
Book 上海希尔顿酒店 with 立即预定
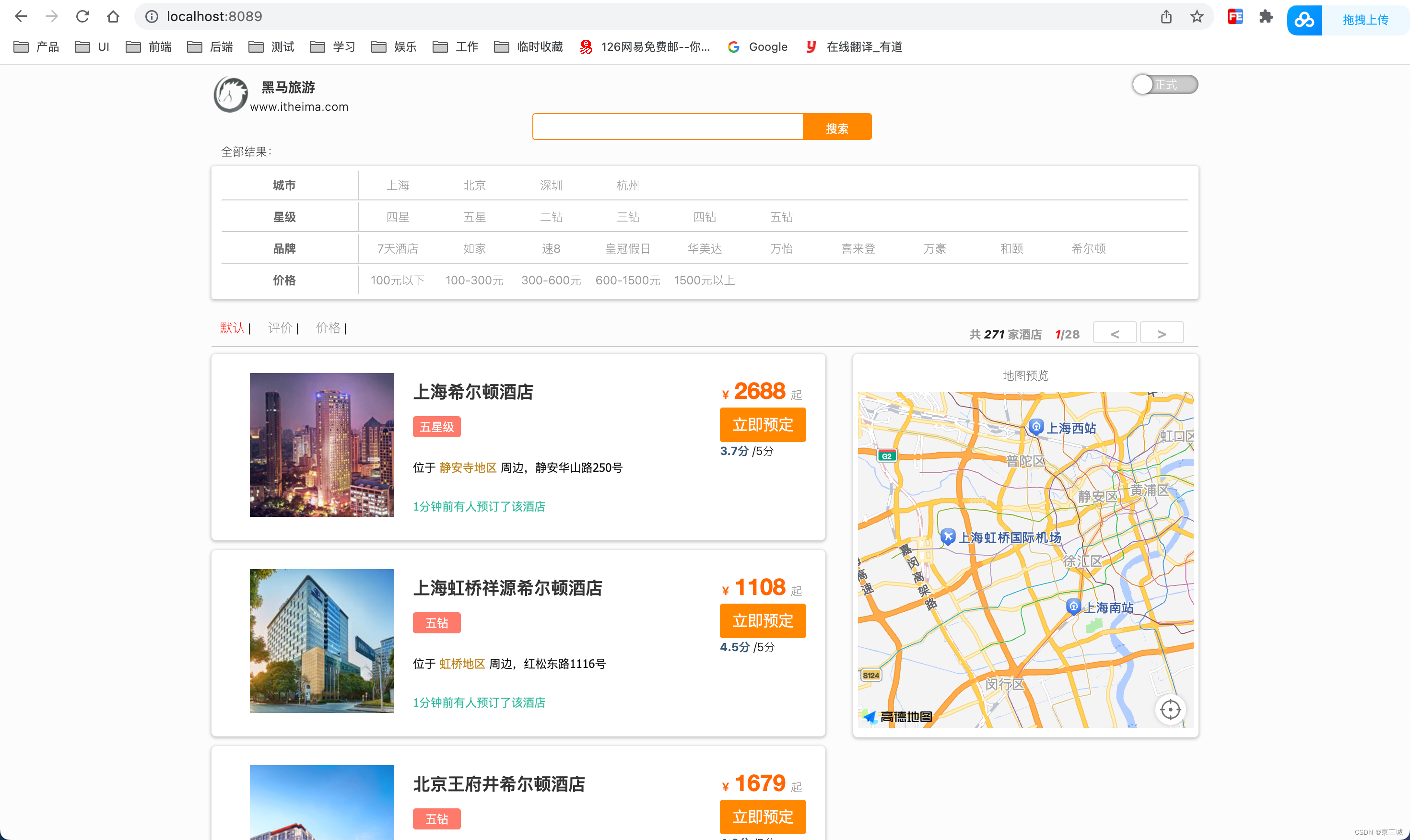pos(763,424)
